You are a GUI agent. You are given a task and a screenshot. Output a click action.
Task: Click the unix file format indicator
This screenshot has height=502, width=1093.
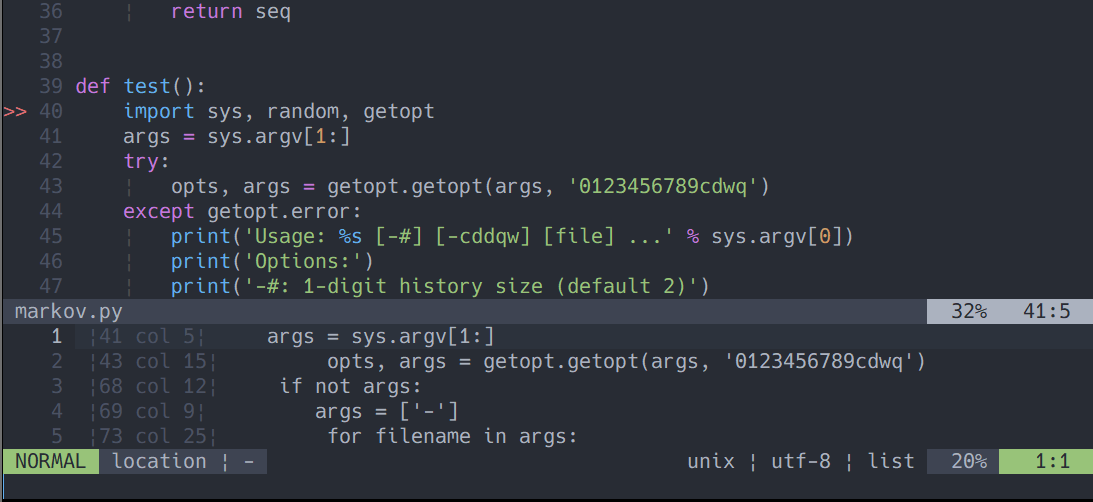tap(711, 462)
